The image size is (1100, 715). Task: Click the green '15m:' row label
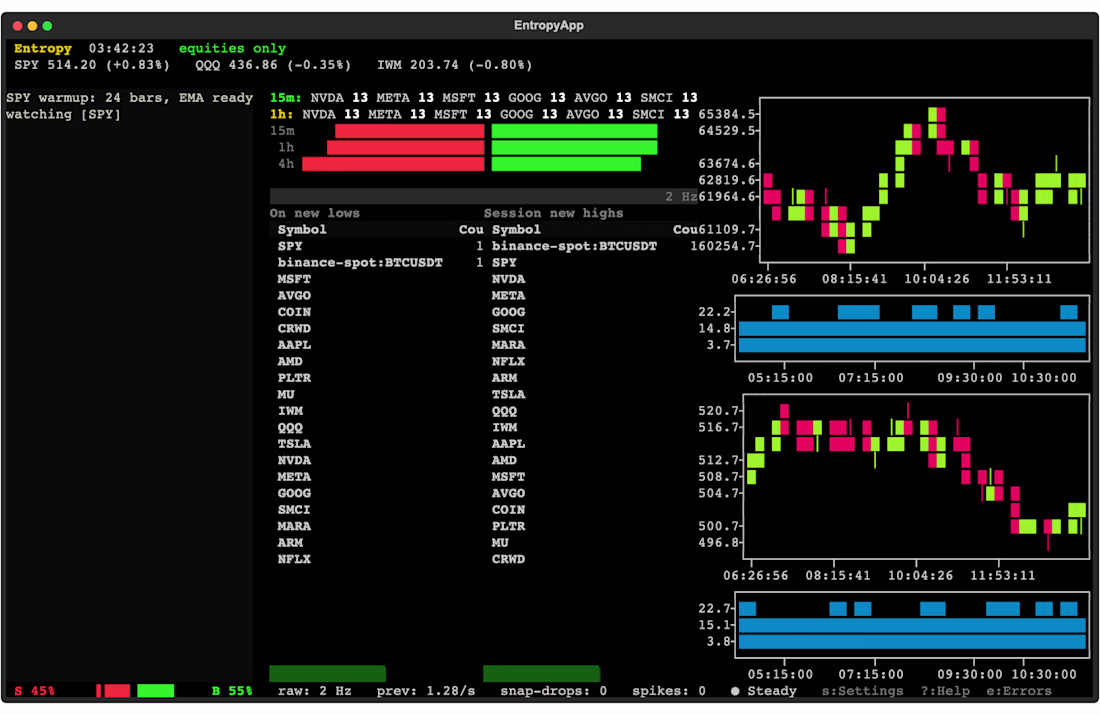pos(286,98)
